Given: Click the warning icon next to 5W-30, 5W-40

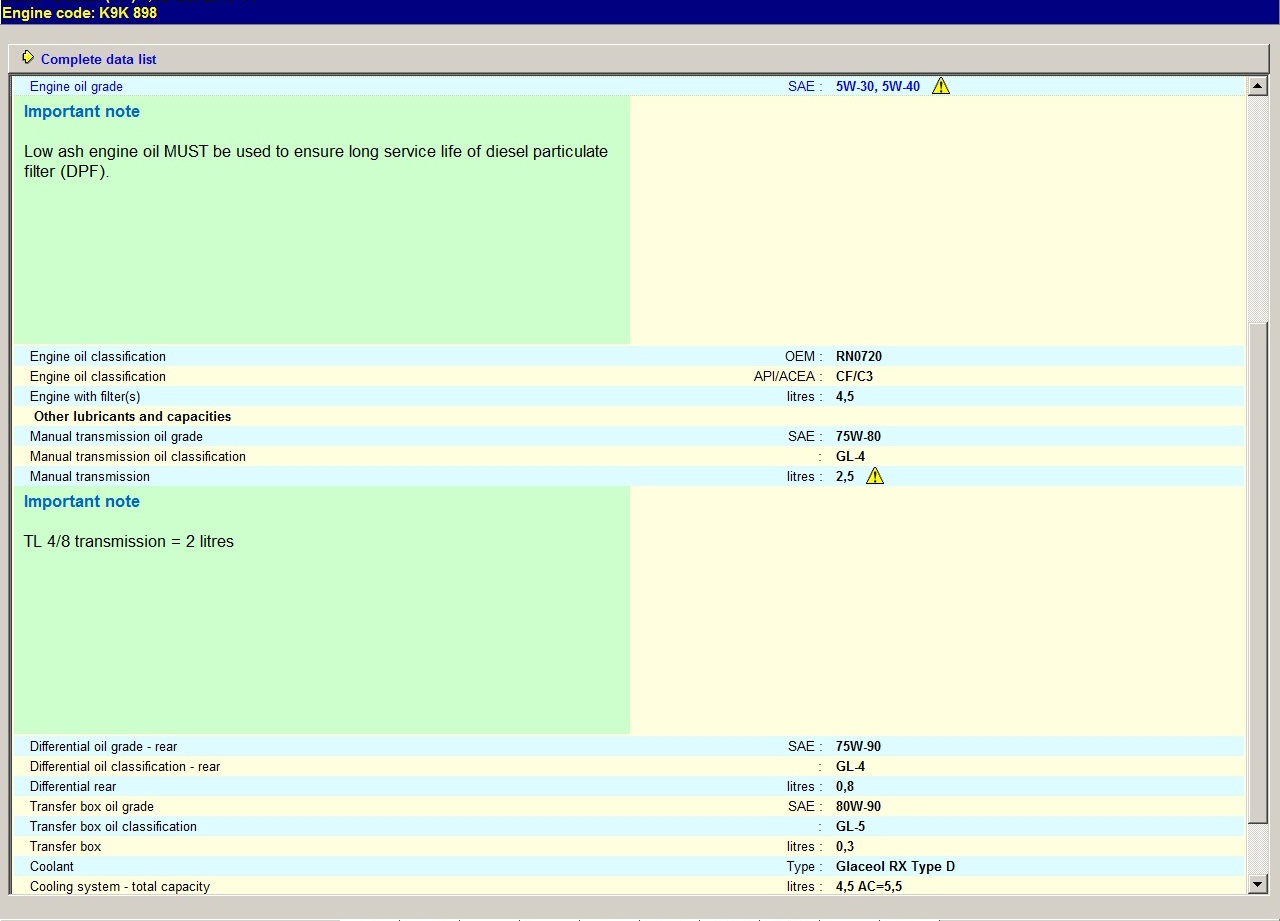Looking at the screenshot, I should 940,86.
